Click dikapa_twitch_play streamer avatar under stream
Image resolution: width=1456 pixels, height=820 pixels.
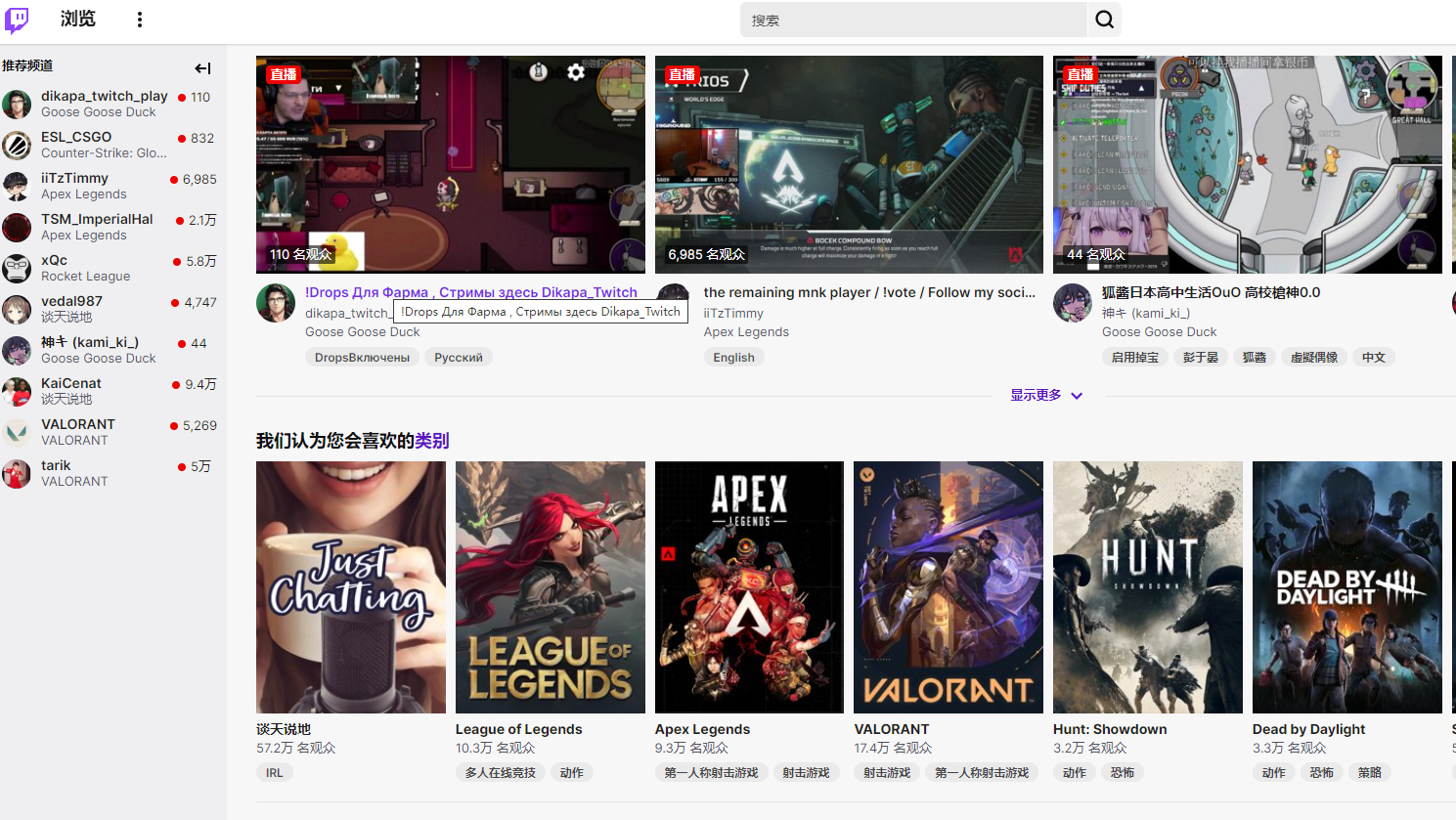276,304
